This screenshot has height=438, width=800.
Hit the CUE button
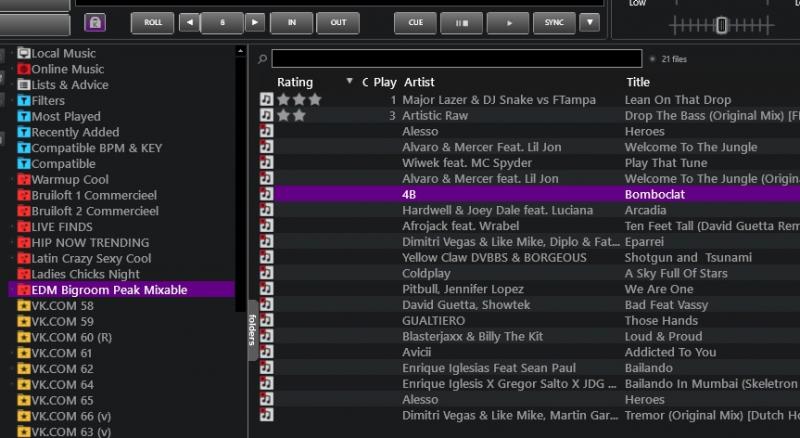point(415,23)
